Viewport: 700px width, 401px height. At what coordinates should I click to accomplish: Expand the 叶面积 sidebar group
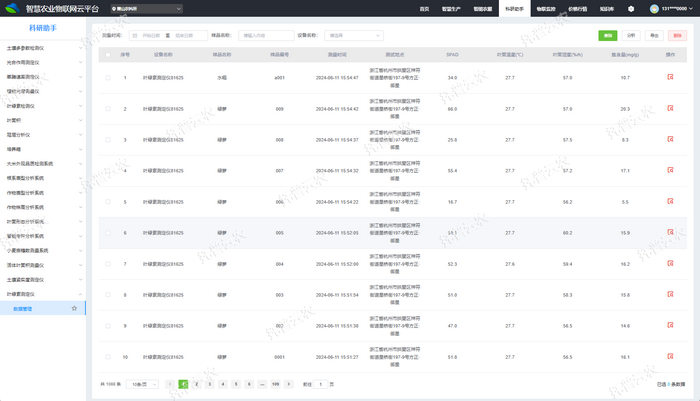[42, 120]
